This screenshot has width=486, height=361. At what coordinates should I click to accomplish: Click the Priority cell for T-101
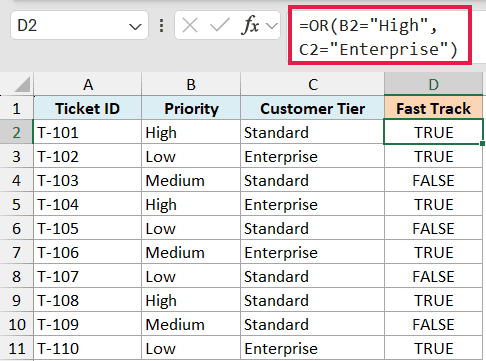pyautogui.click(x=191, y=132)
